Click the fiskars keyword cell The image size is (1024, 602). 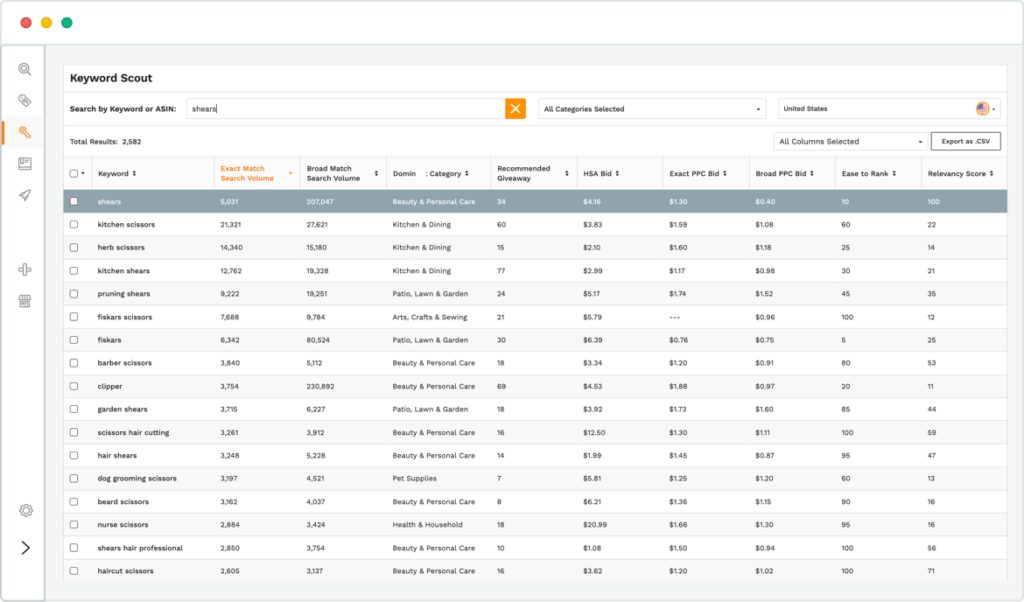(x=109, y=340)
